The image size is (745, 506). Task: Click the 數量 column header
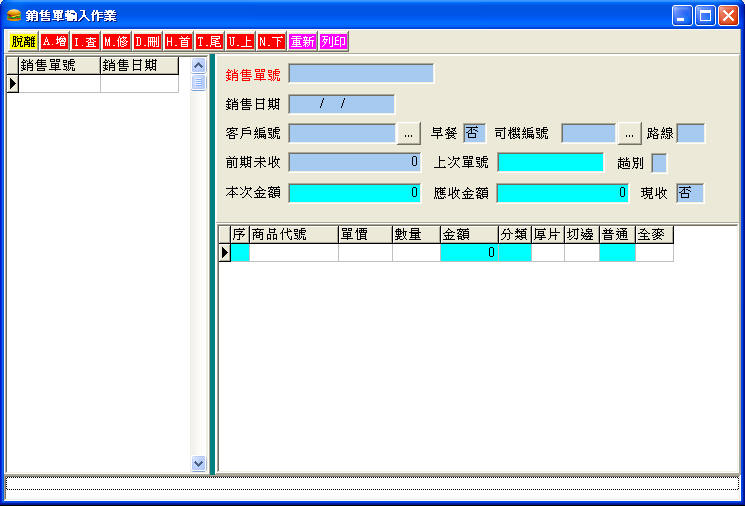click(416, 235)
